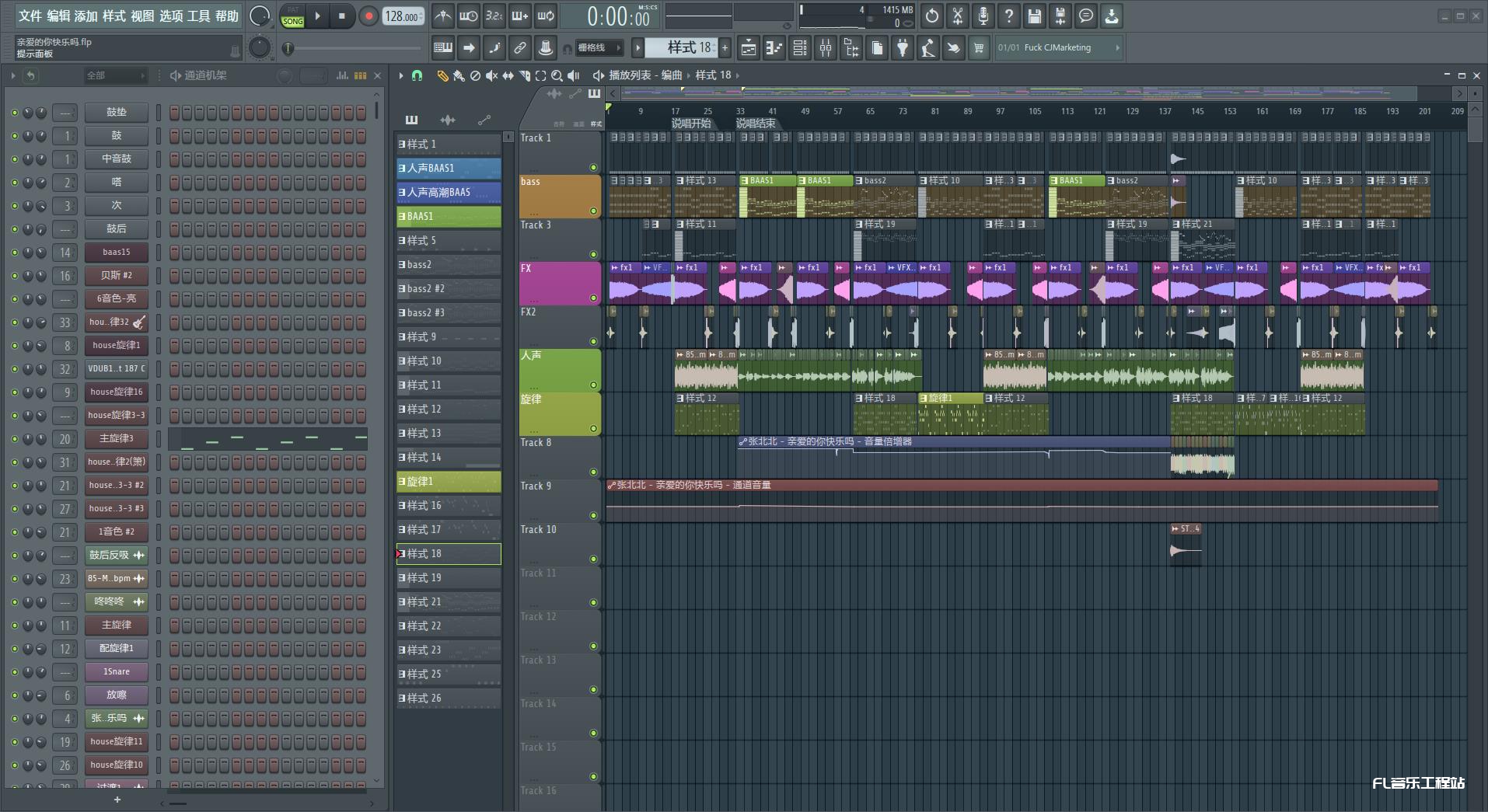Toggle SONG / PAT mode switch
The image size is (1488, 812).
click(x=293, y=16)
